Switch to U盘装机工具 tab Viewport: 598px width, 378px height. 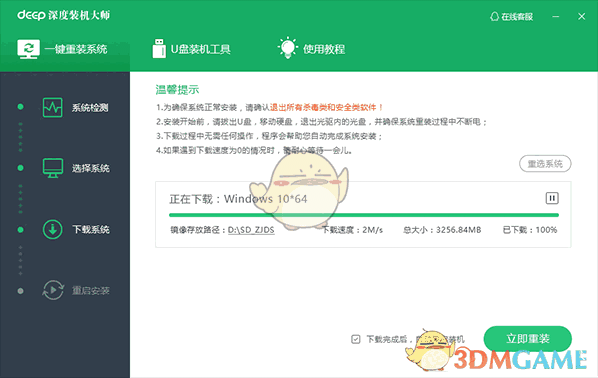tap(191, 49)
